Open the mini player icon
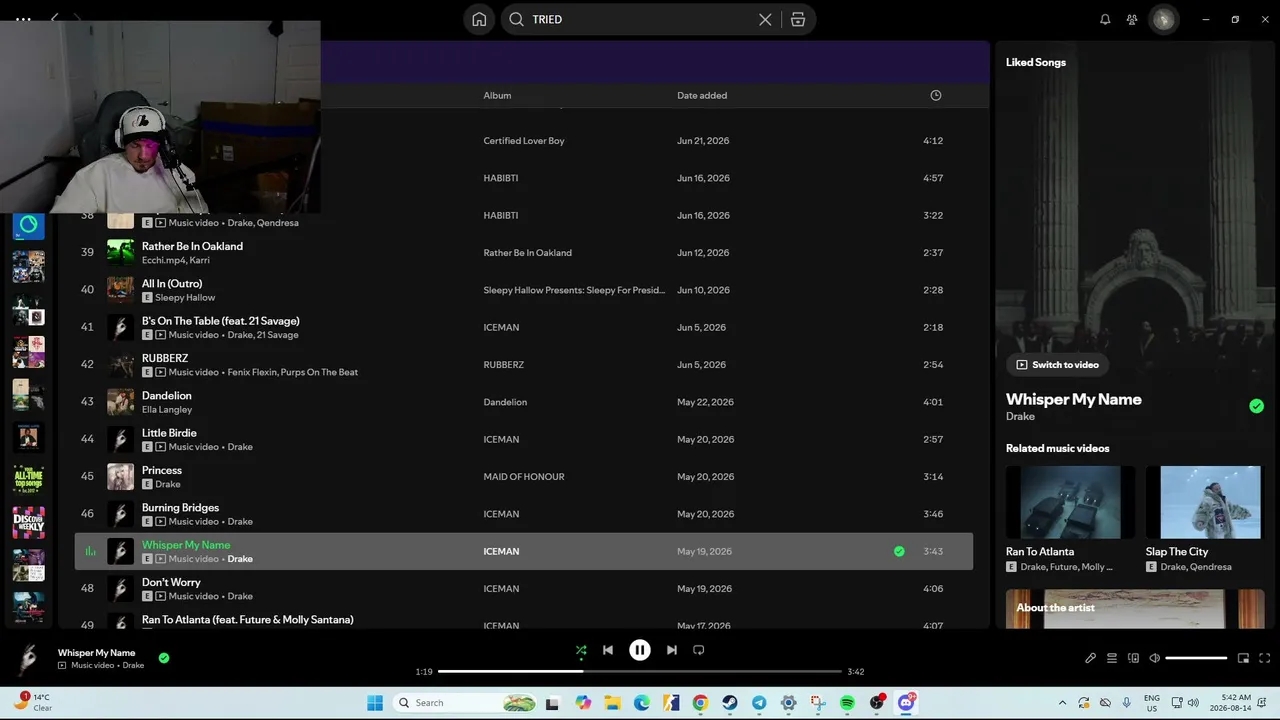This screenshot has height=720, width=1280. [1243, 658]
